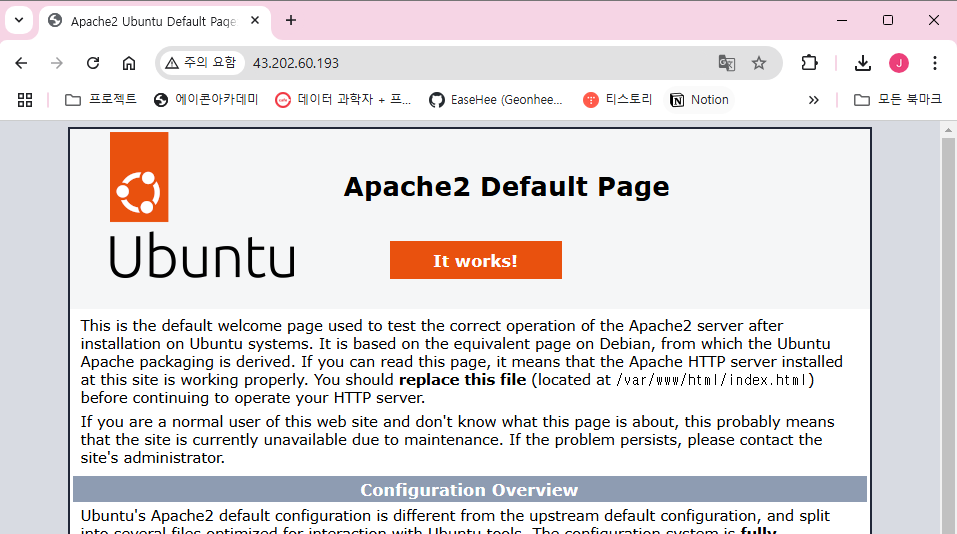957x534 pixels.
Task: Open the apps grid shortcut
Action: 25,99
